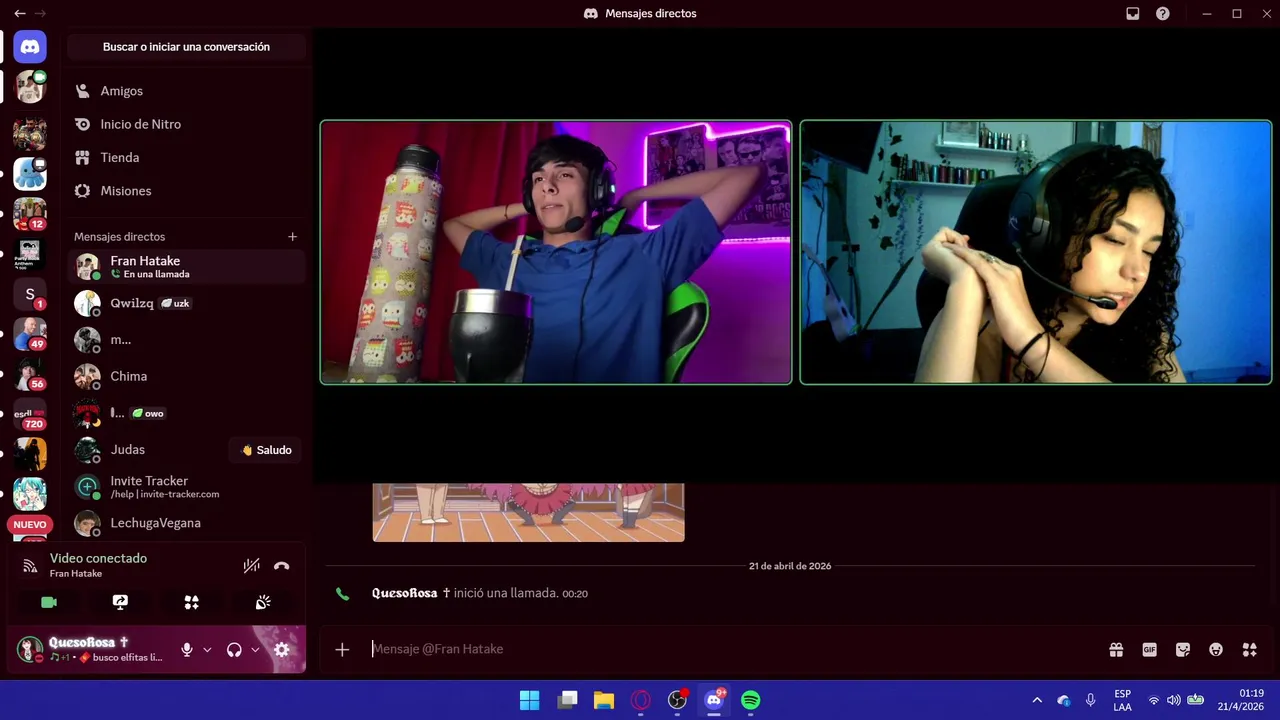Open Fran Hatake conversation
This screenshot has width=1280, height=720.
[186, 267]
